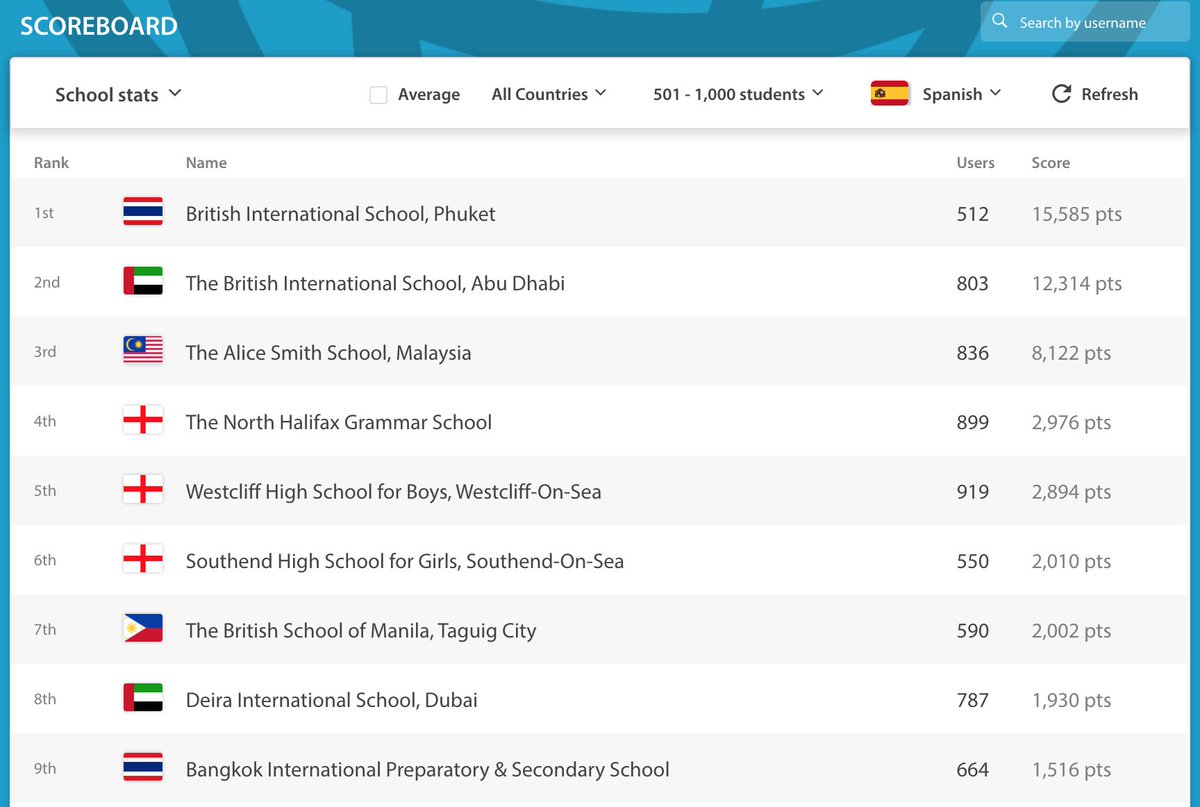Click the 2,976 pts score

pyautogui.click(x=1071, y=422)
